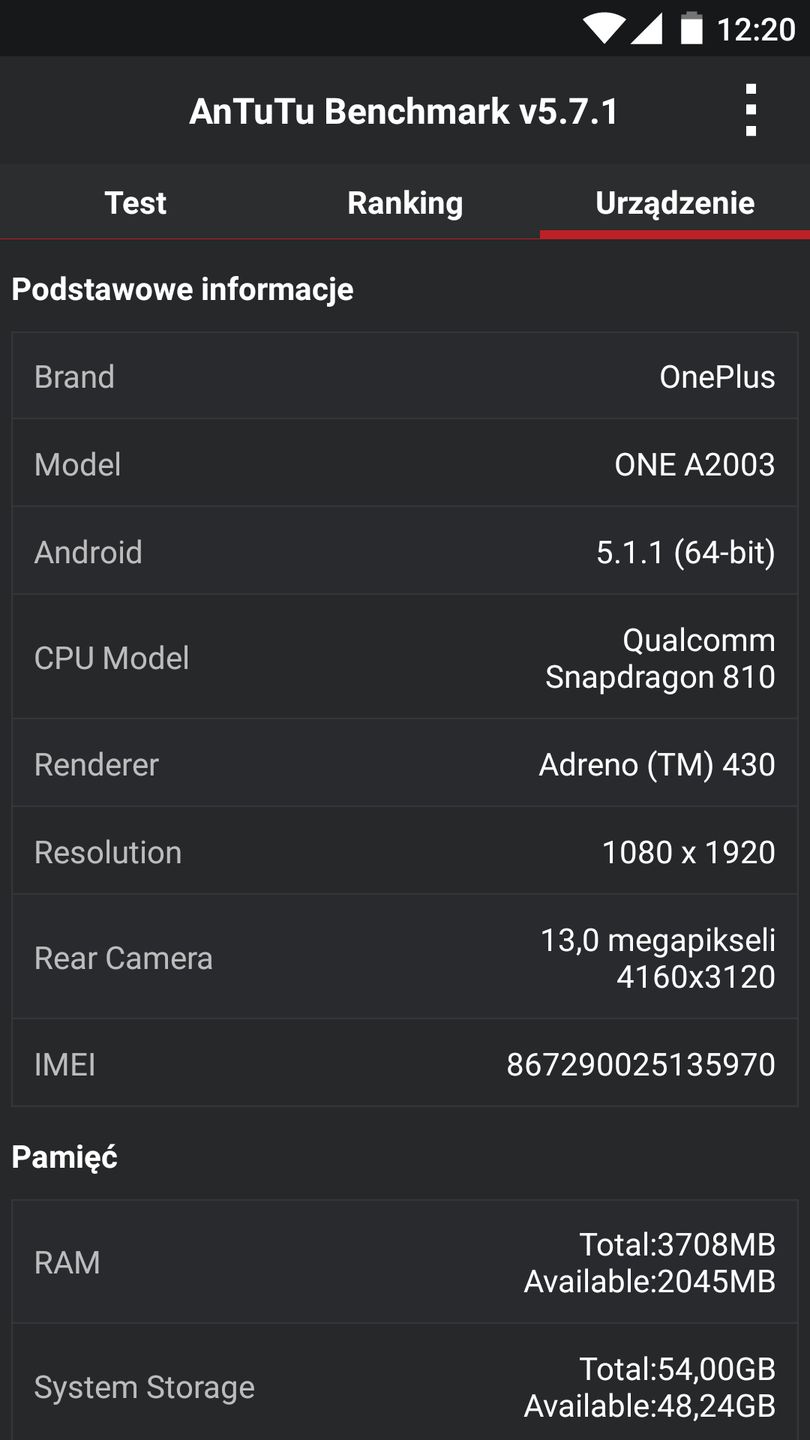The width and height of the screenshot is (810, 1440).
Task: Tap the cellular signal icon
Action: pyautogui.click(x=646, y=28)
